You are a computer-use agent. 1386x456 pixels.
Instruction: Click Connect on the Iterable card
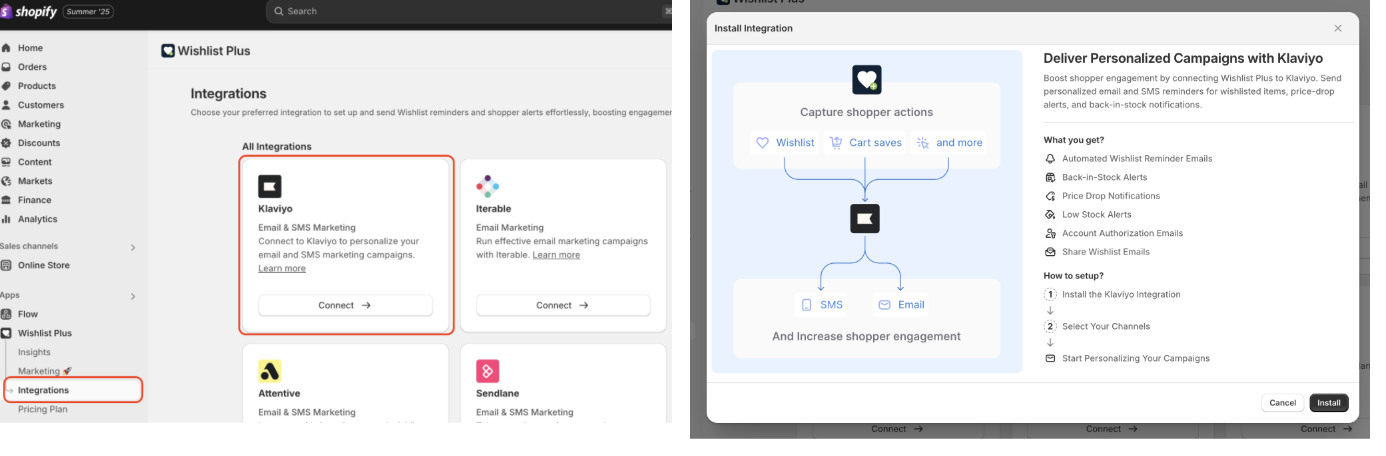[x=563, y=305]
